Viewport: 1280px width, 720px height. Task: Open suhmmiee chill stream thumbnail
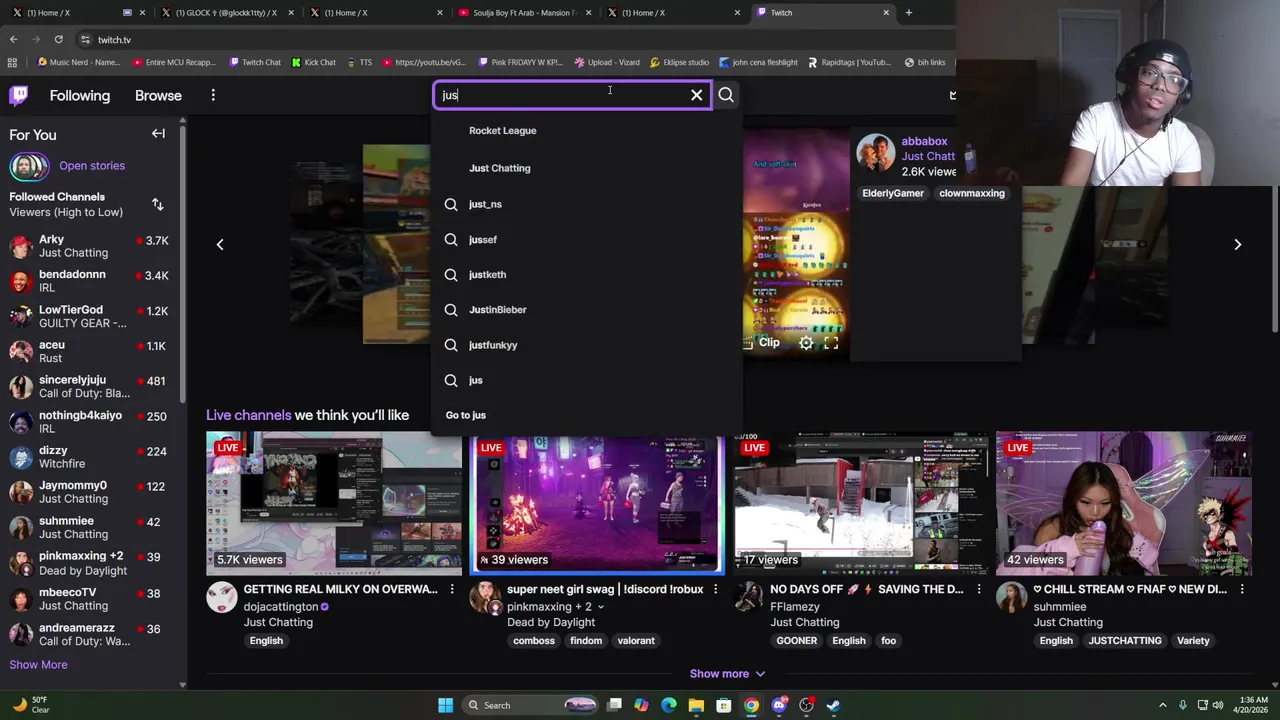[x=1124, y=503]
